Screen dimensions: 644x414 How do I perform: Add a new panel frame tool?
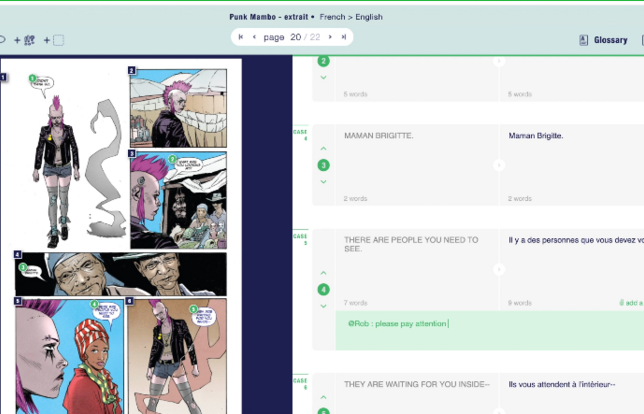[54, 40]
